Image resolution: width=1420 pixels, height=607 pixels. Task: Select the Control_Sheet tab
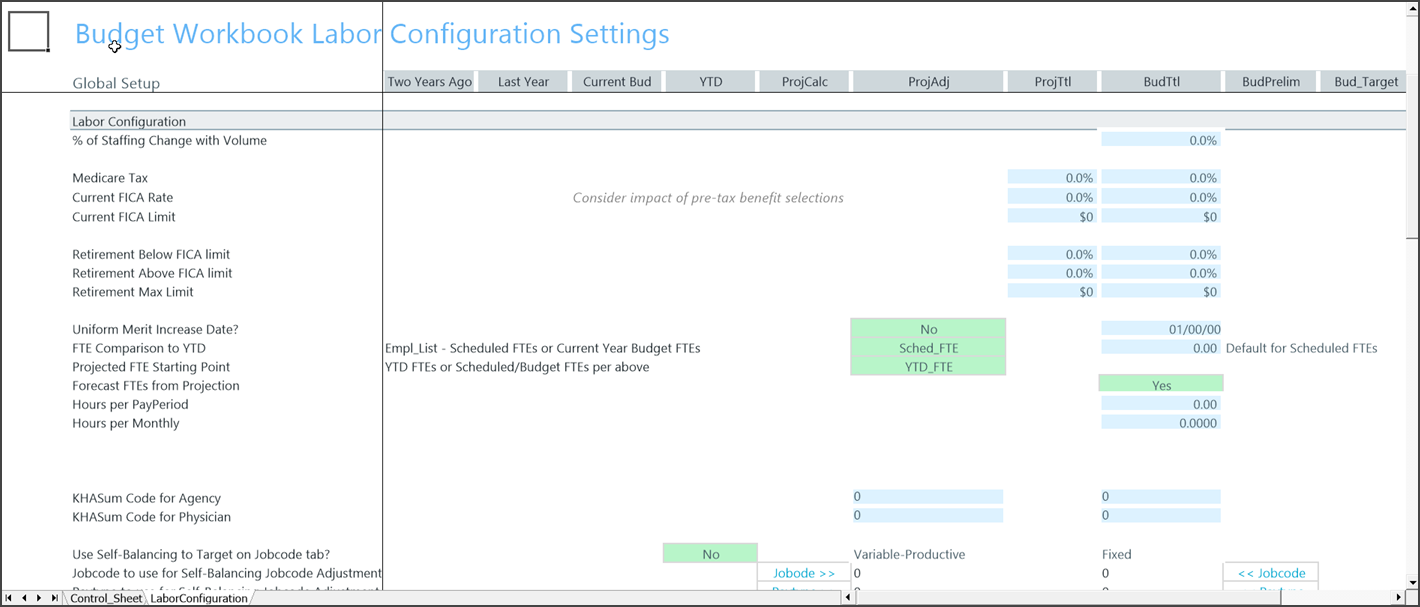106,598
